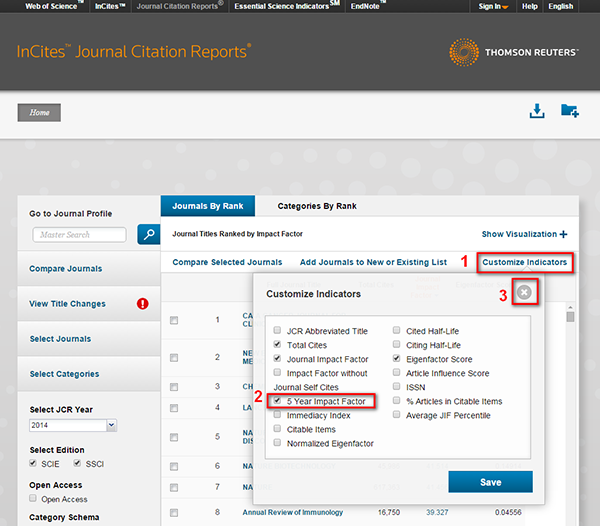This screenshot has width=600, height=526.
Task: Enable the Citing Half-Life indicator
Action: 396,344
